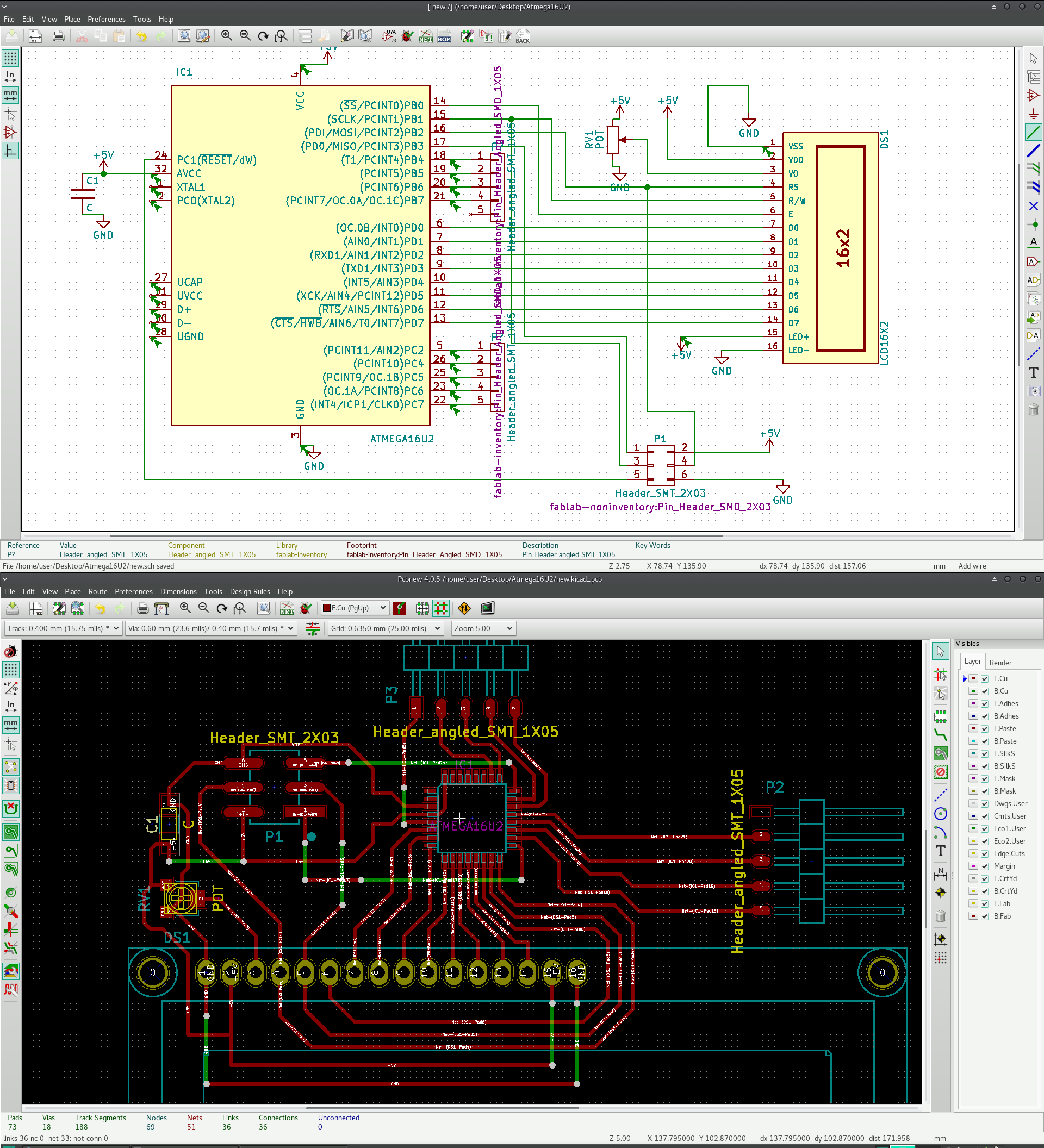Screen dimensions: 1044x1148
Task: Click the Zoom 5.00 combo box
Action: click(x=483, y=628)
